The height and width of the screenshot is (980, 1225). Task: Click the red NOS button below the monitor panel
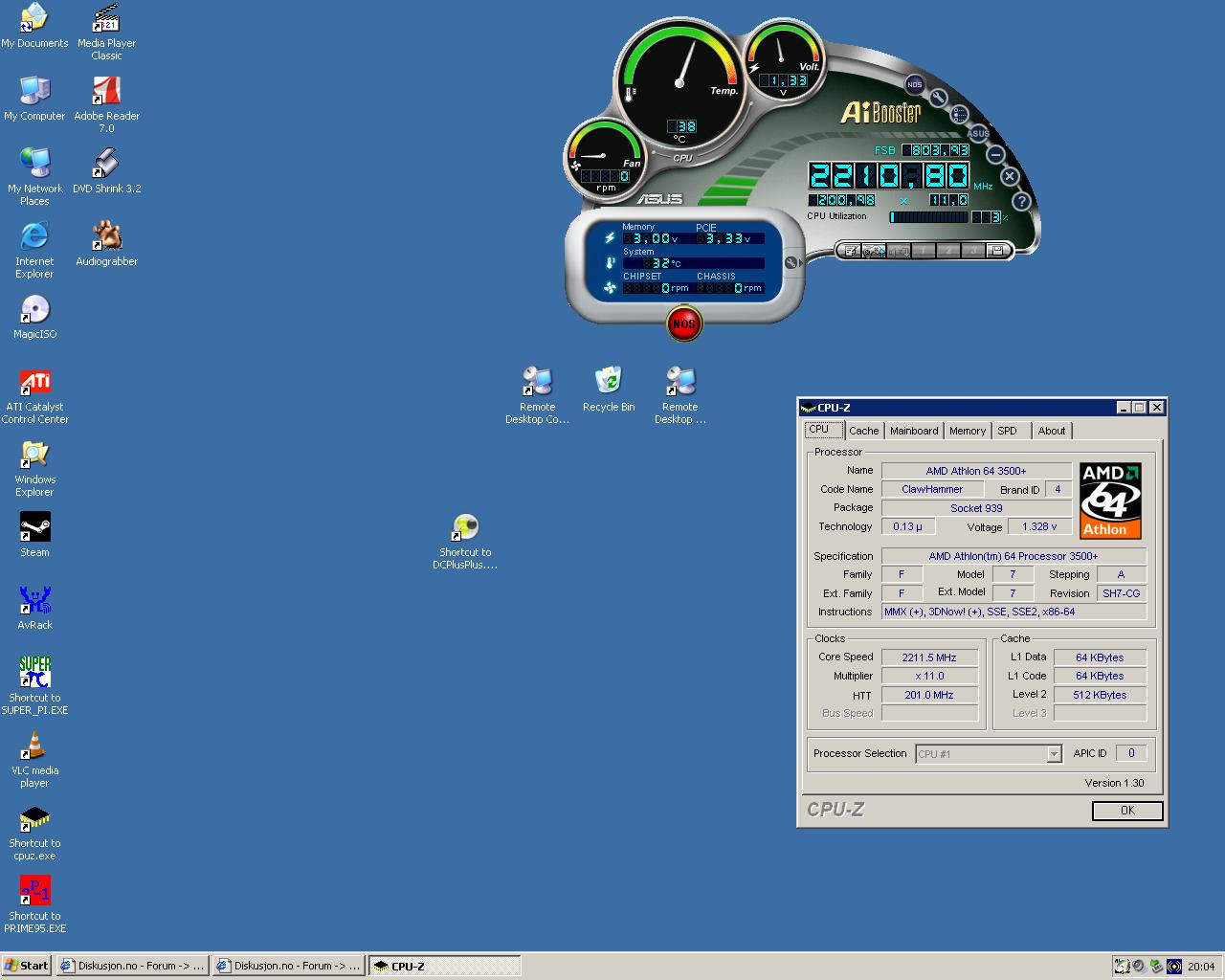pos(683,323)
